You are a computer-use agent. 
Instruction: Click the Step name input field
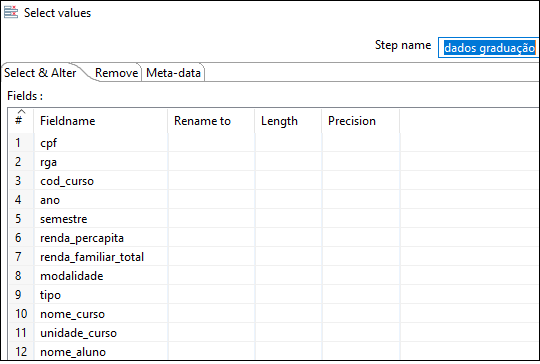[x=488, y=48]
